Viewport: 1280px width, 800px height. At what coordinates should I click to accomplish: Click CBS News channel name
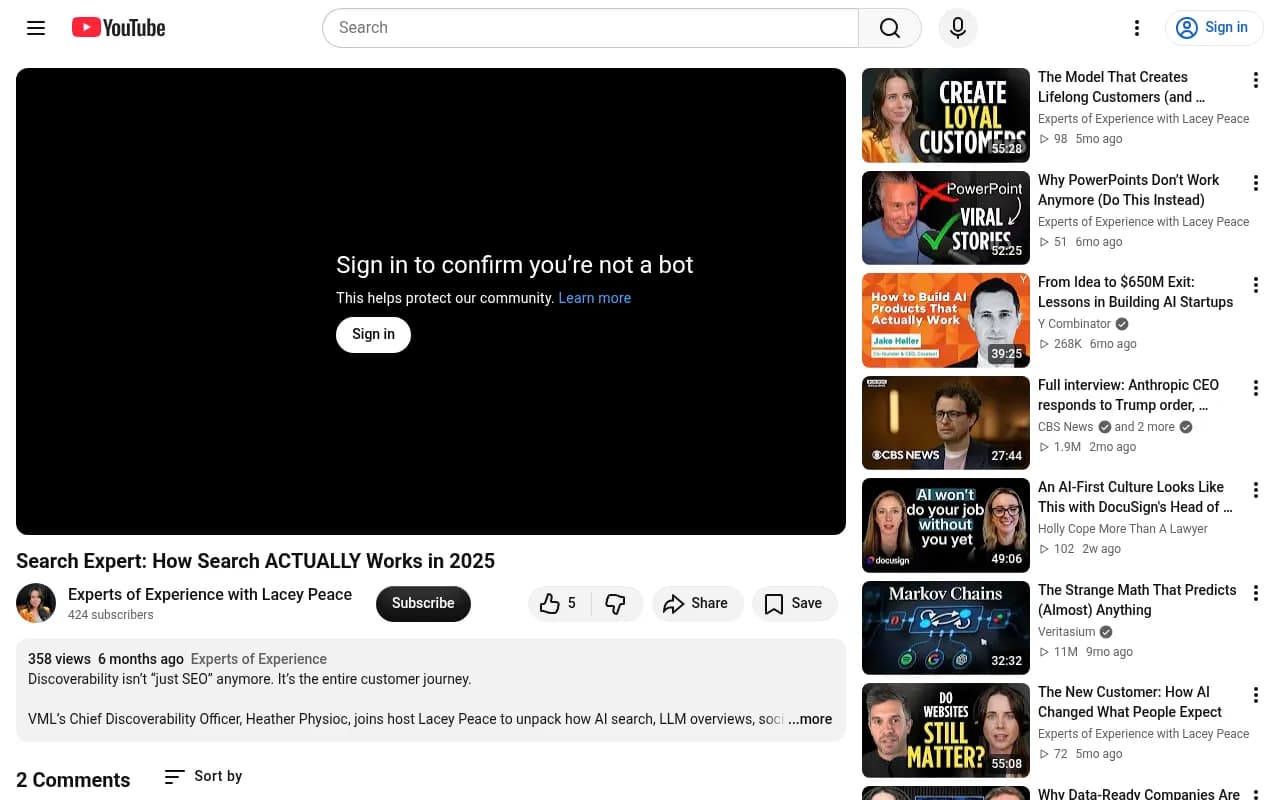click(1066, 427)
